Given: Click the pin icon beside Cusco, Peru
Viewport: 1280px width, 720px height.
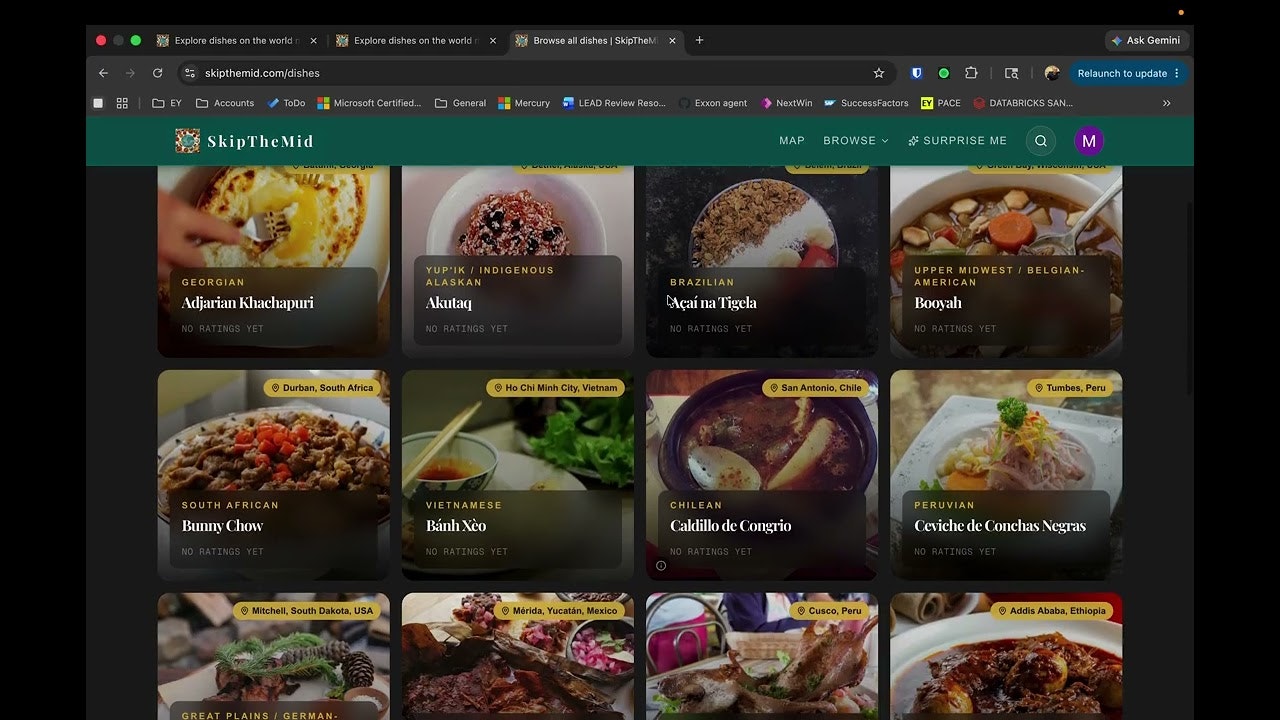Looking at the screenshot, I should [x=801, y=611].
